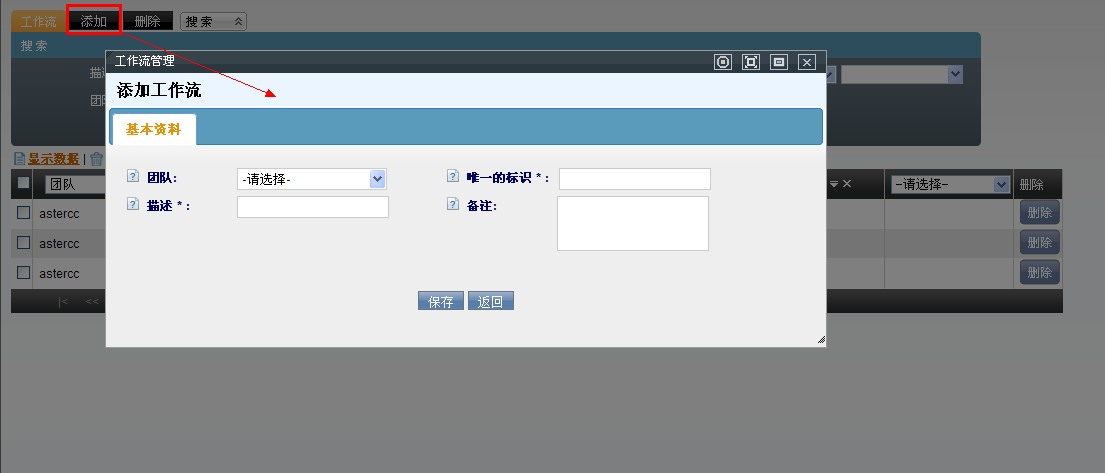
Task: Toggle the select-all checkbox in table header
Action: click(23, 183)
